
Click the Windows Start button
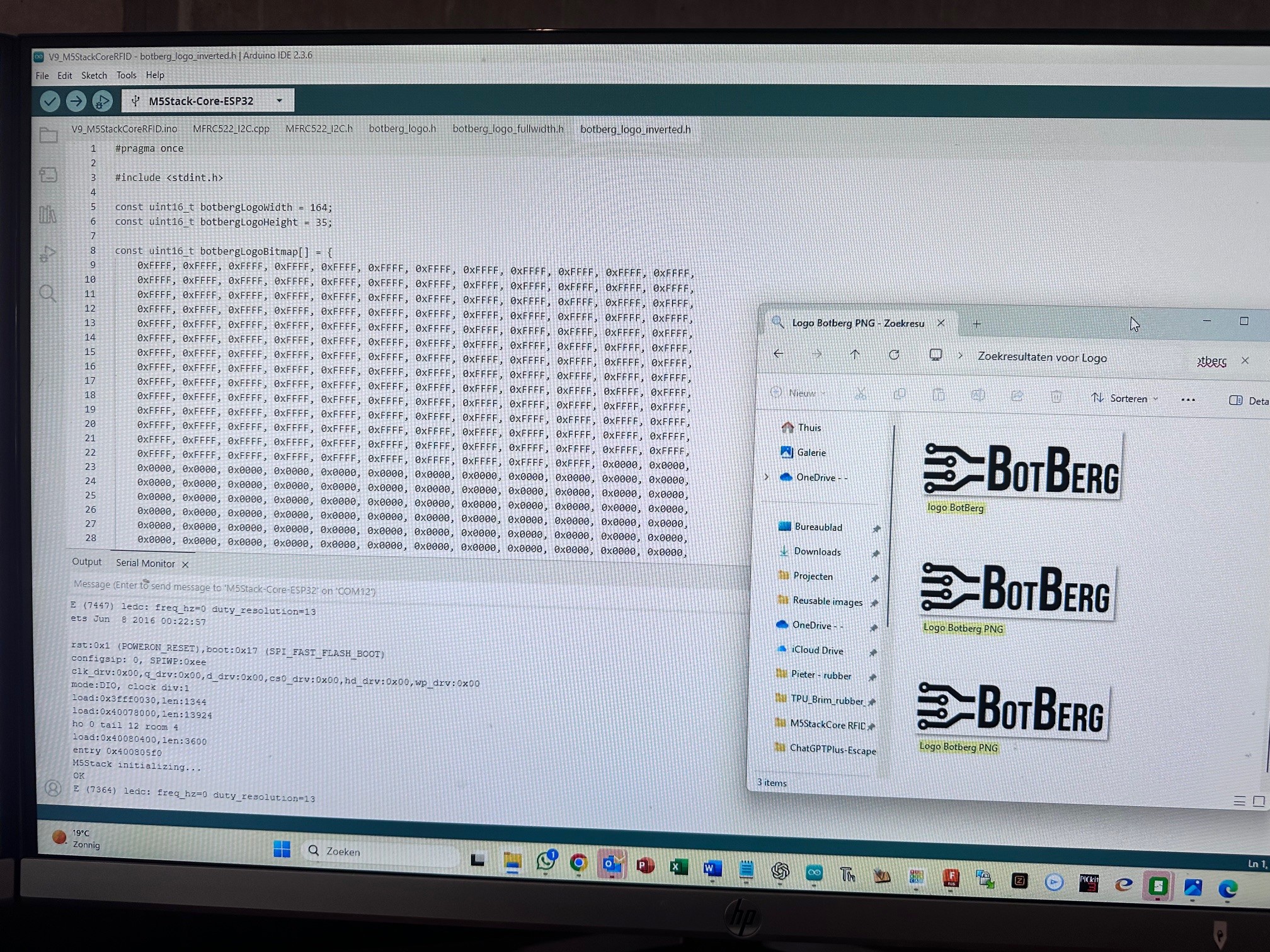[282, 849]
